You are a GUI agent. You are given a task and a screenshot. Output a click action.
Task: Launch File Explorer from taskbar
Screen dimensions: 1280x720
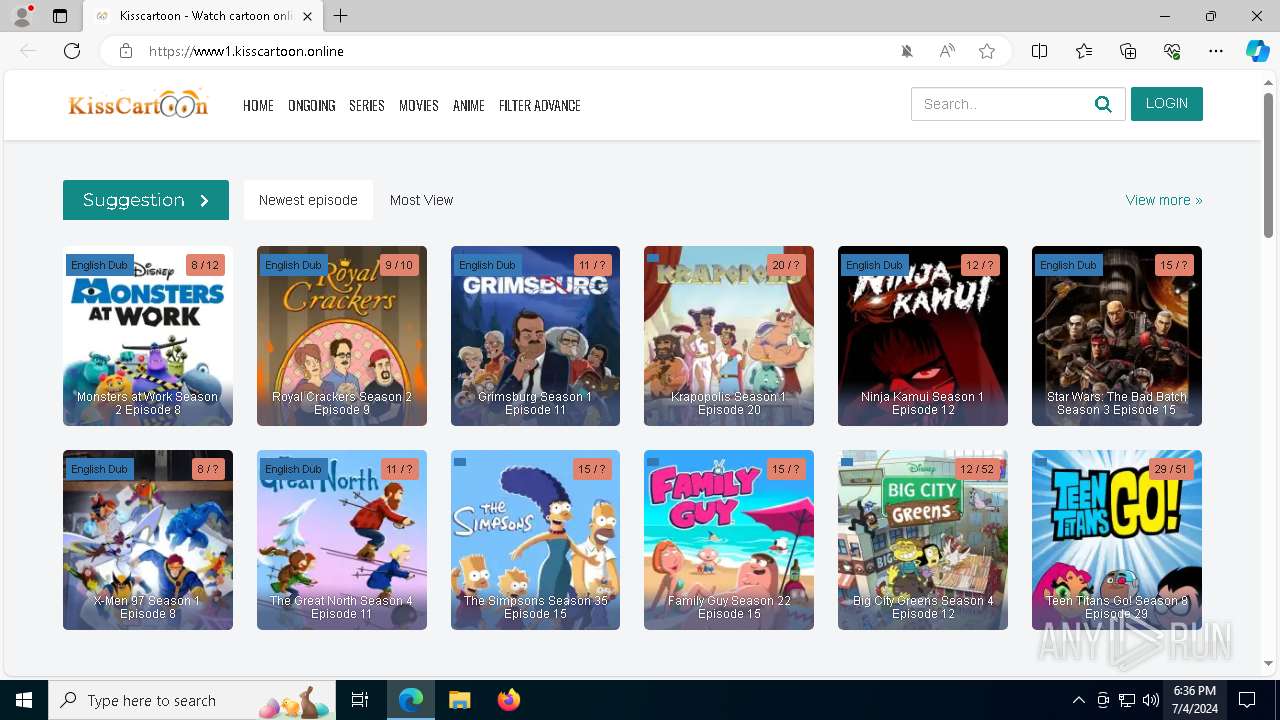[459, 700]
